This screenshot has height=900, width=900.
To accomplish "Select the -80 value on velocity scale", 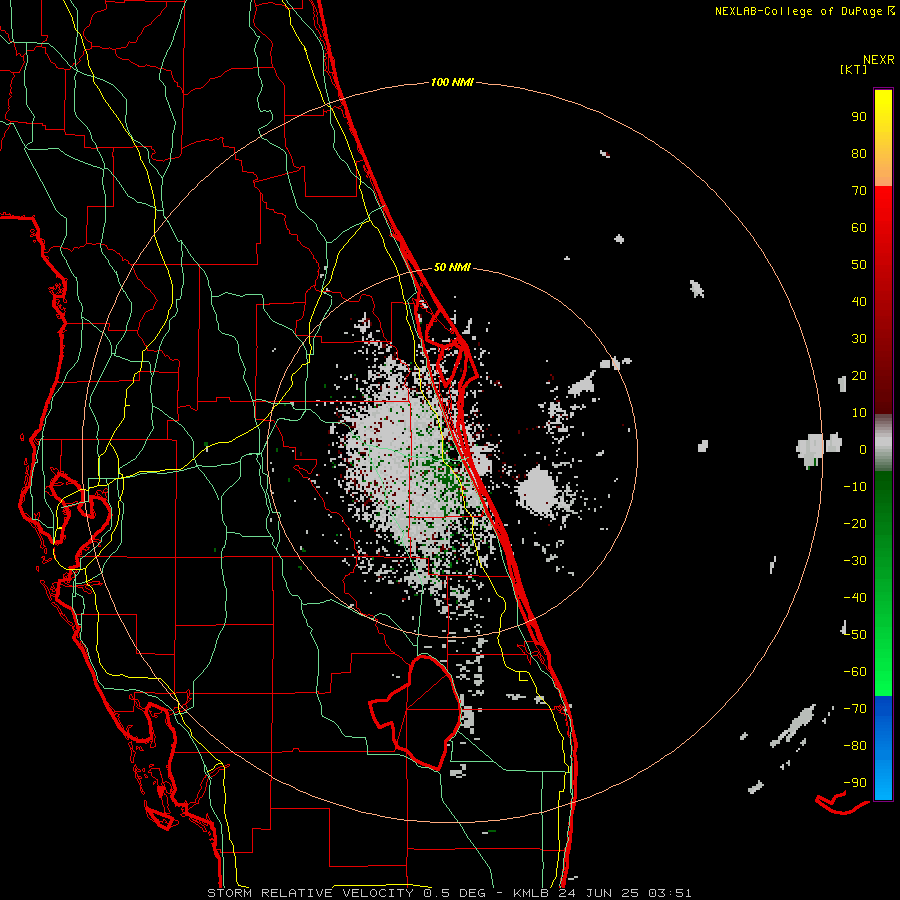I will (x=855, y=746).
